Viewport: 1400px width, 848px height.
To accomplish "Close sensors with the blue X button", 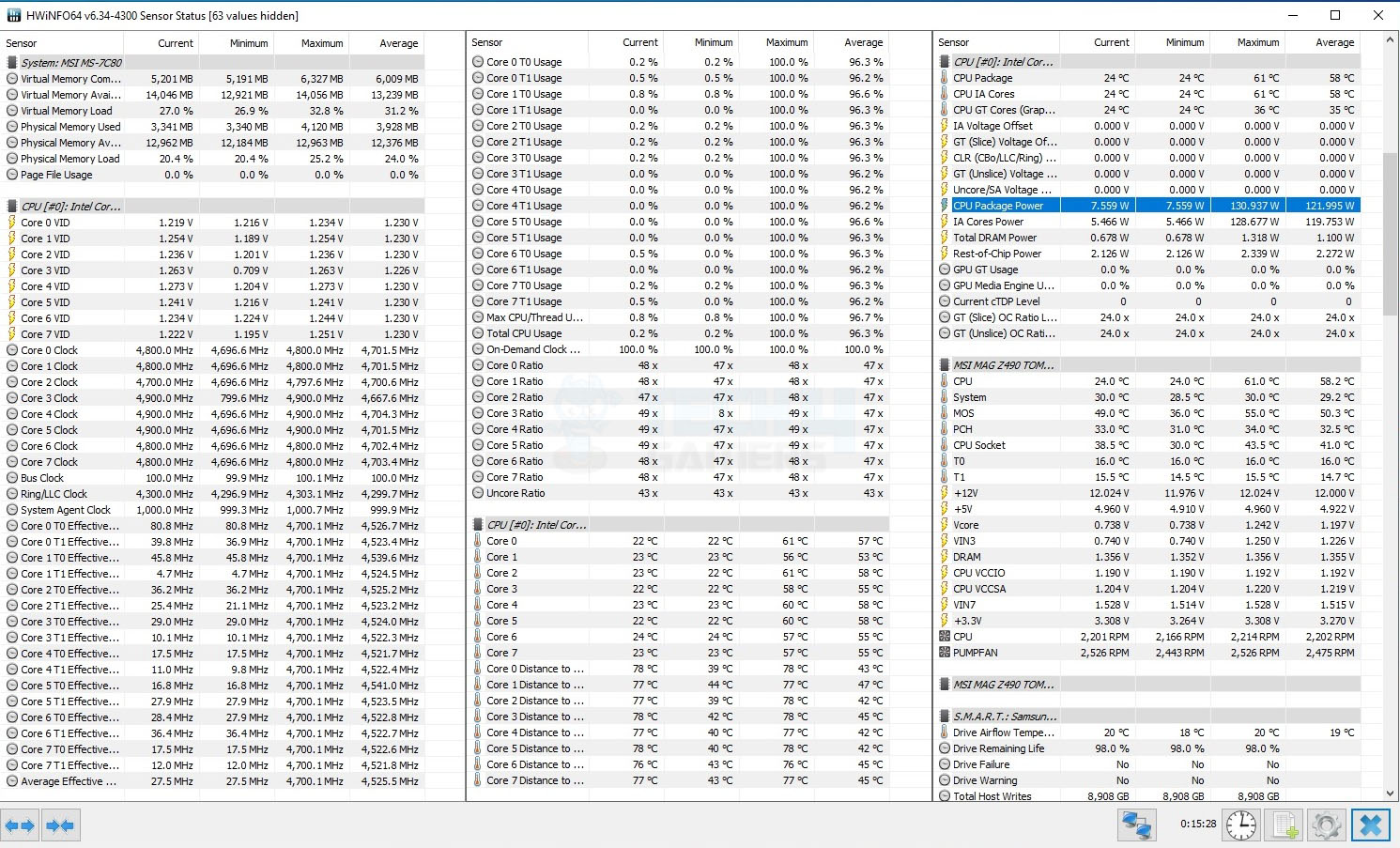I will pos(1371,825).
